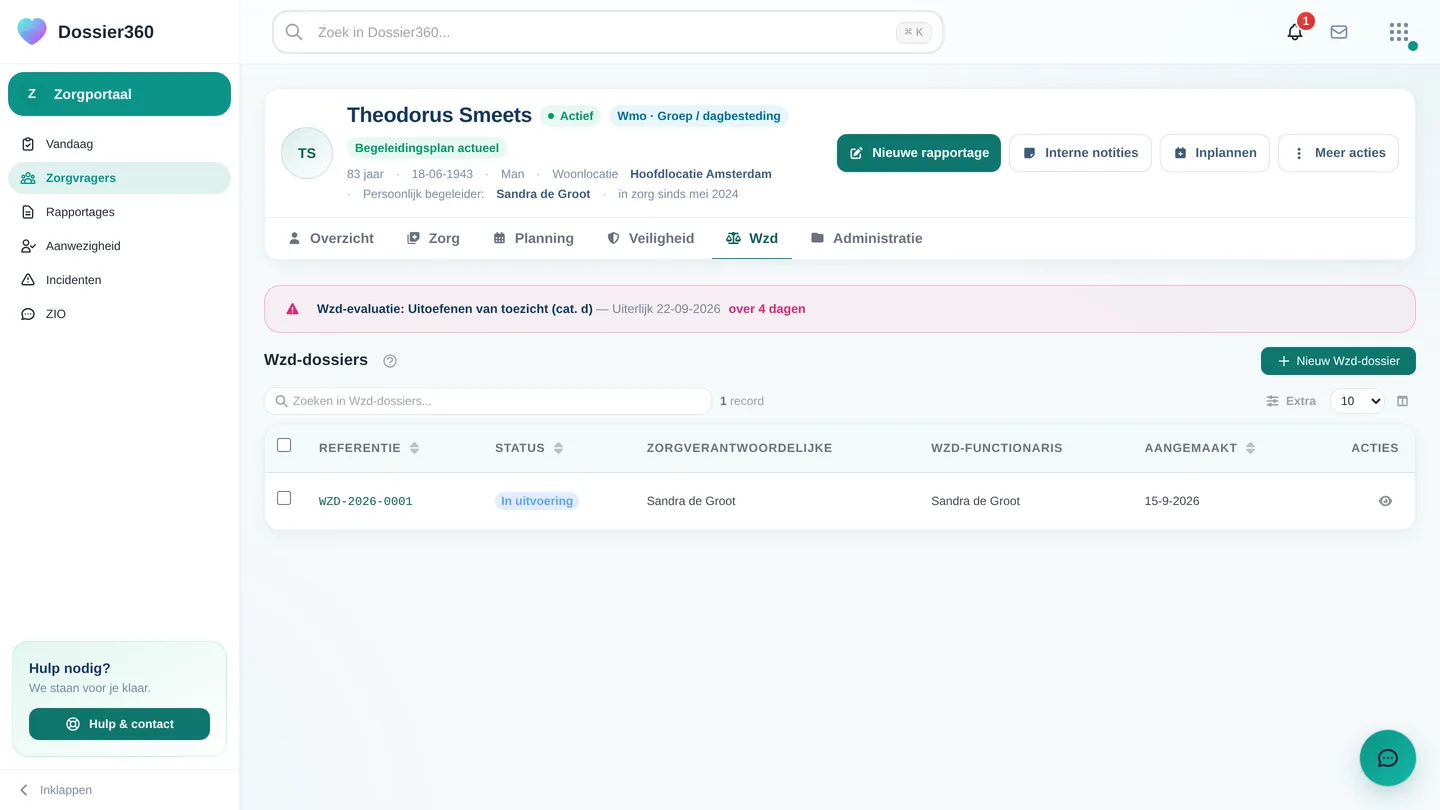
Task: Click the Incidenten warning icon in sidebar
Action: tap(28, 280)
